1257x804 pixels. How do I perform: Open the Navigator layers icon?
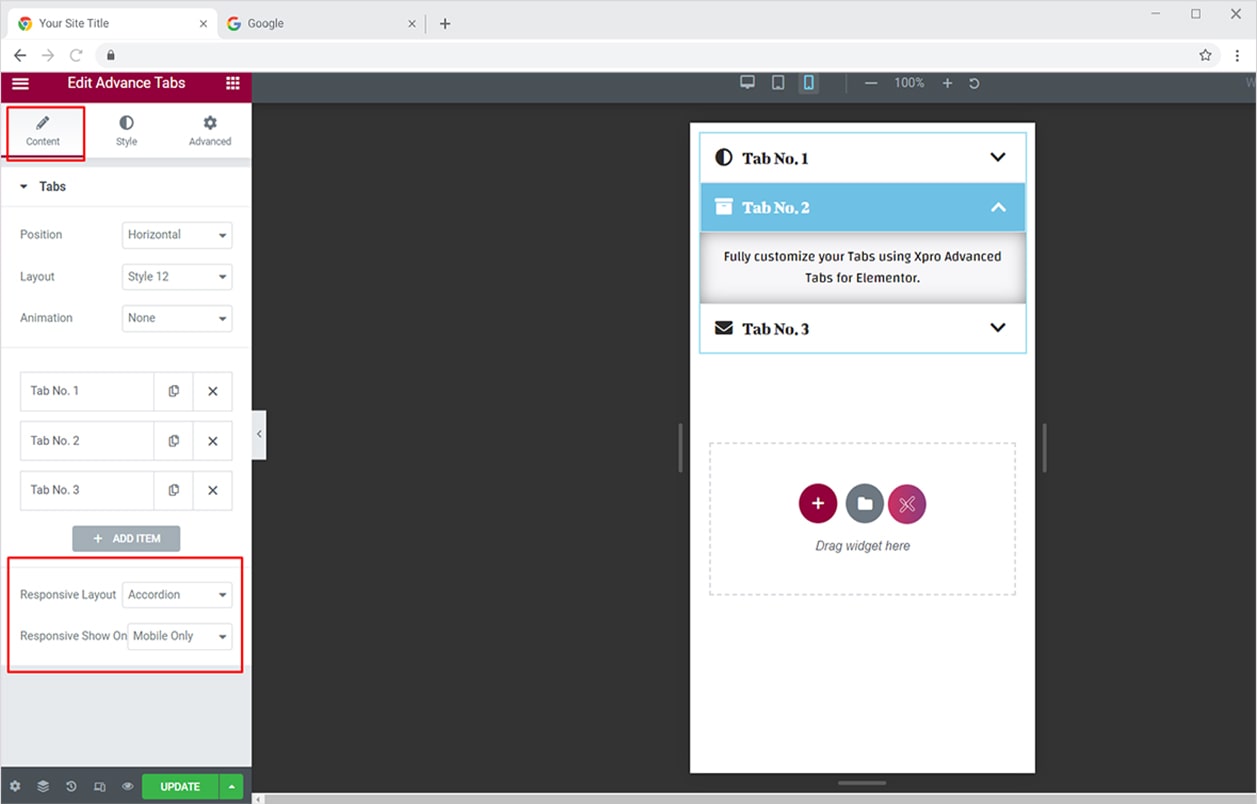point(43,787)
